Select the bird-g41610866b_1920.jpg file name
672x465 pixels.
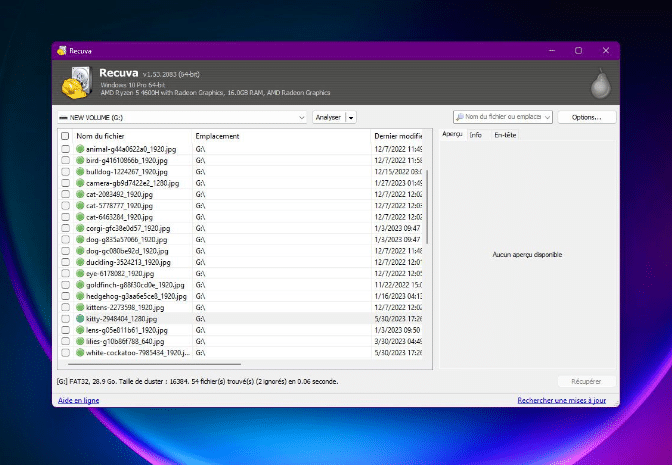coord(126,160)
